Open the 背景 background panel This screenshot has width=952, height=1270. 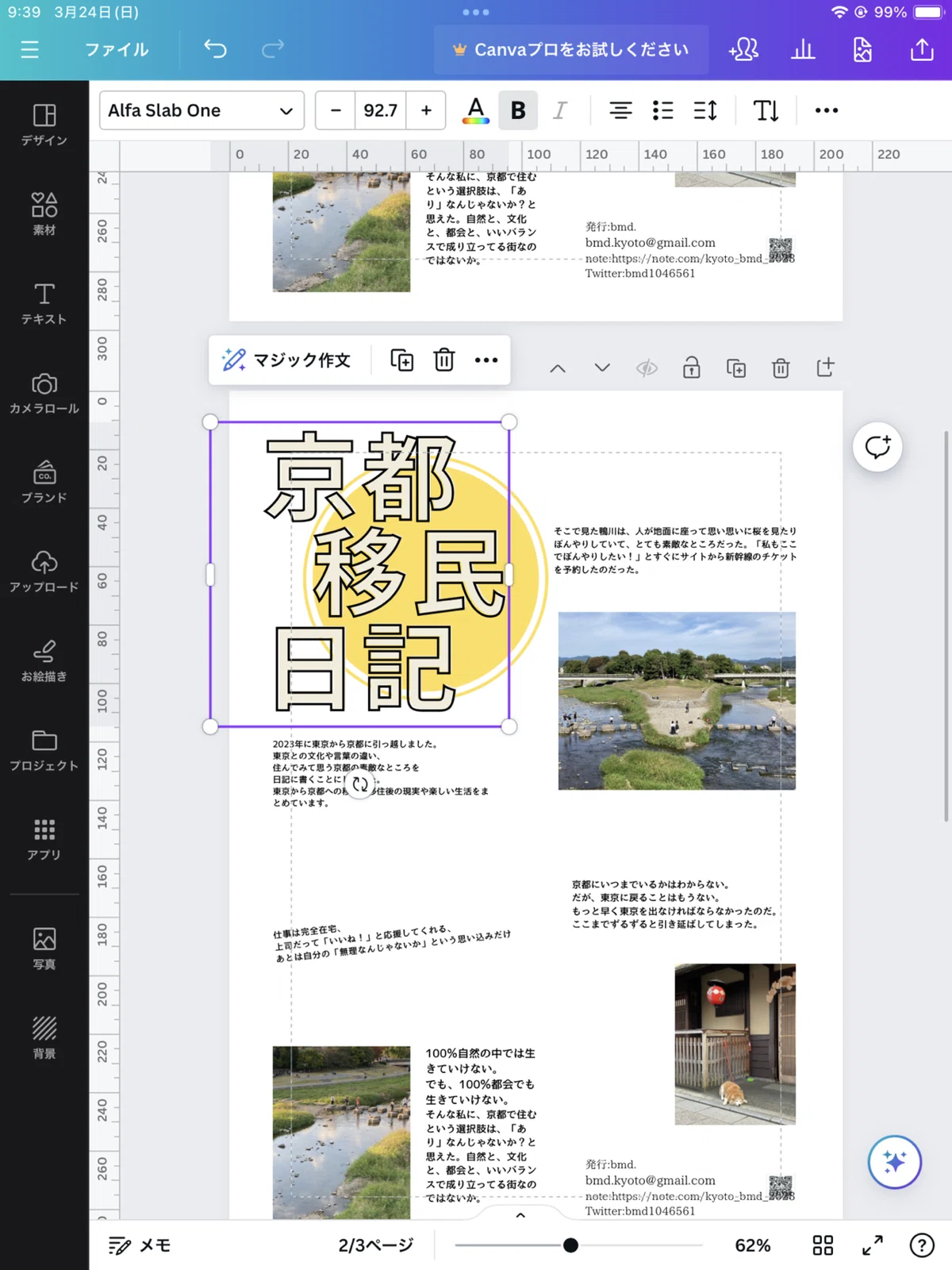pos(44,1037)
